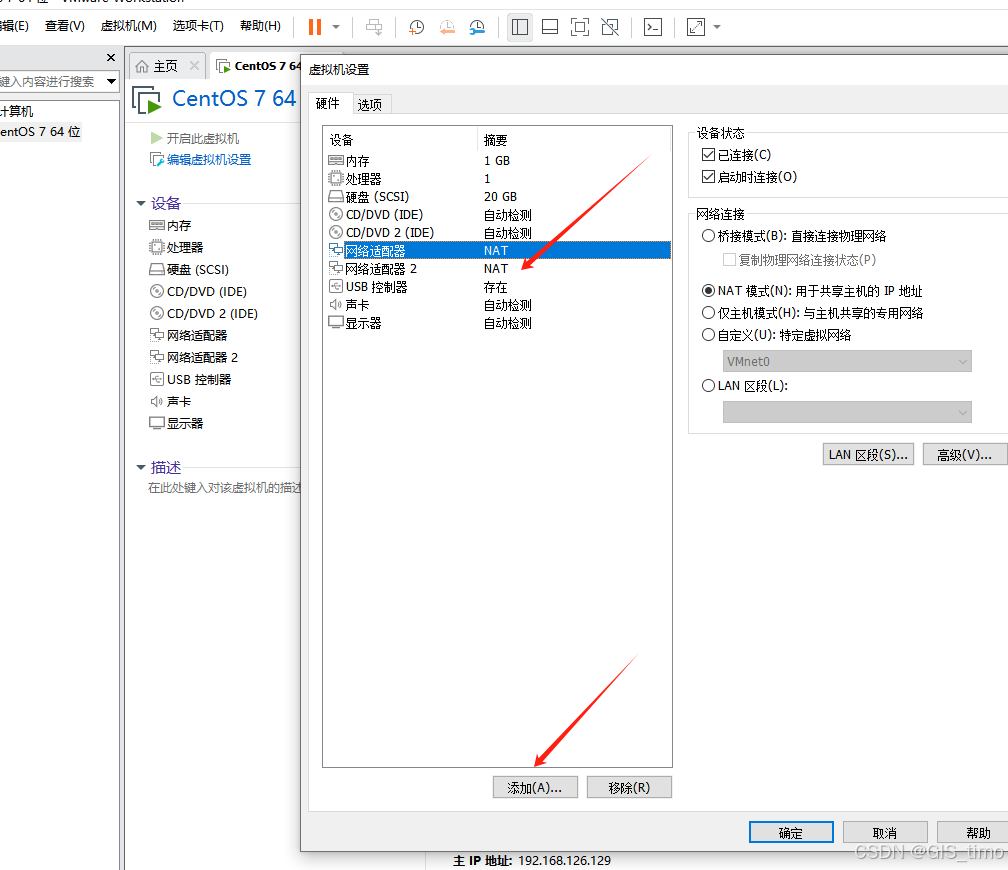Click 显示器 in the VM summary list

pyautogui.click(x=176, y=423)
